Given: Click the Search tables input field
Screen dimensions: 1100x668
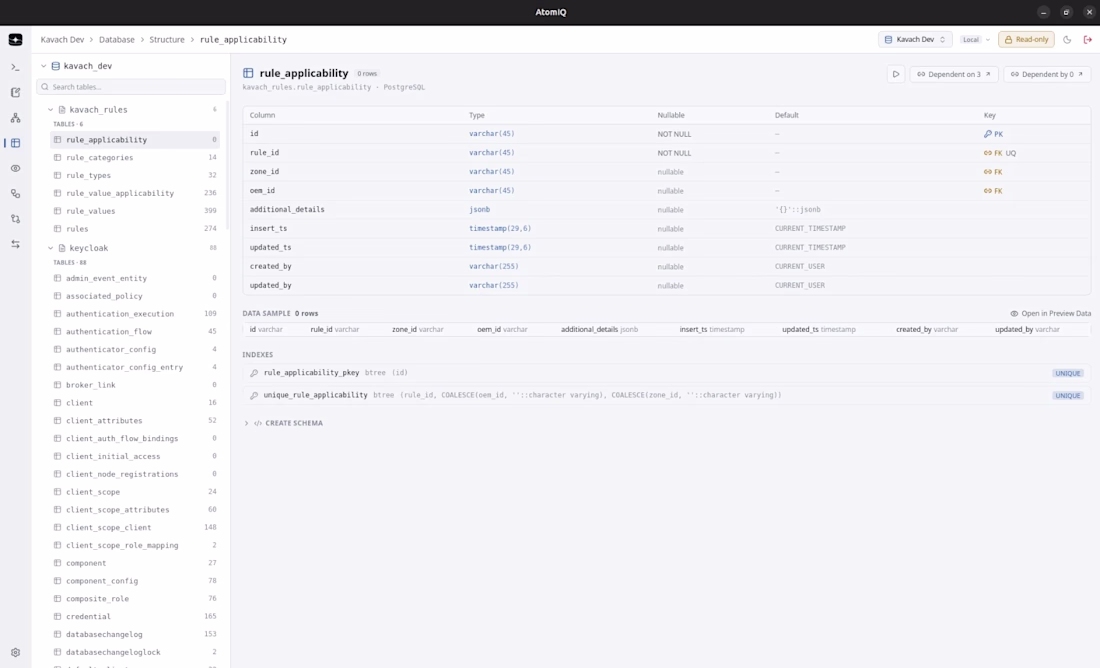Looking at the screenshot, I should [x=131, y=87].
